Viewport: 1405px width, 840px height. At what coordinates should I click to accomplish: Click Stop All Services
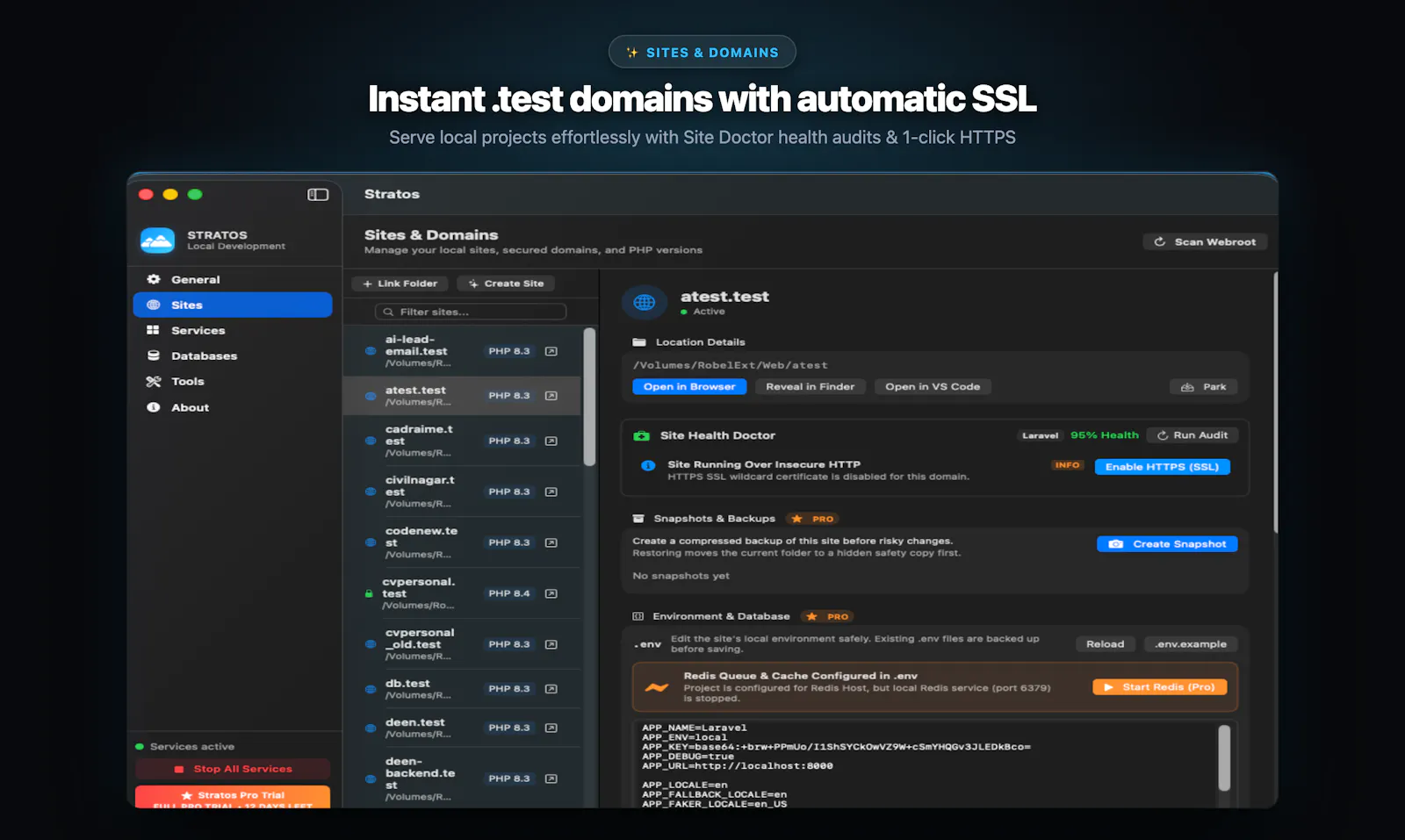[233, 769]
